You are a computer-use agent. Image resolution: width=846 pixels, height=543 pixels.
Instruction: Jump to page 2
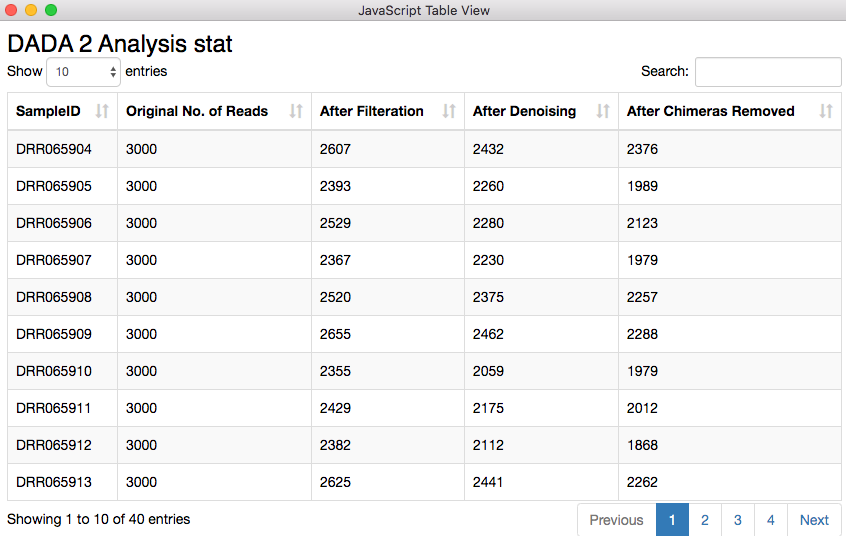[x=705, y=520]
